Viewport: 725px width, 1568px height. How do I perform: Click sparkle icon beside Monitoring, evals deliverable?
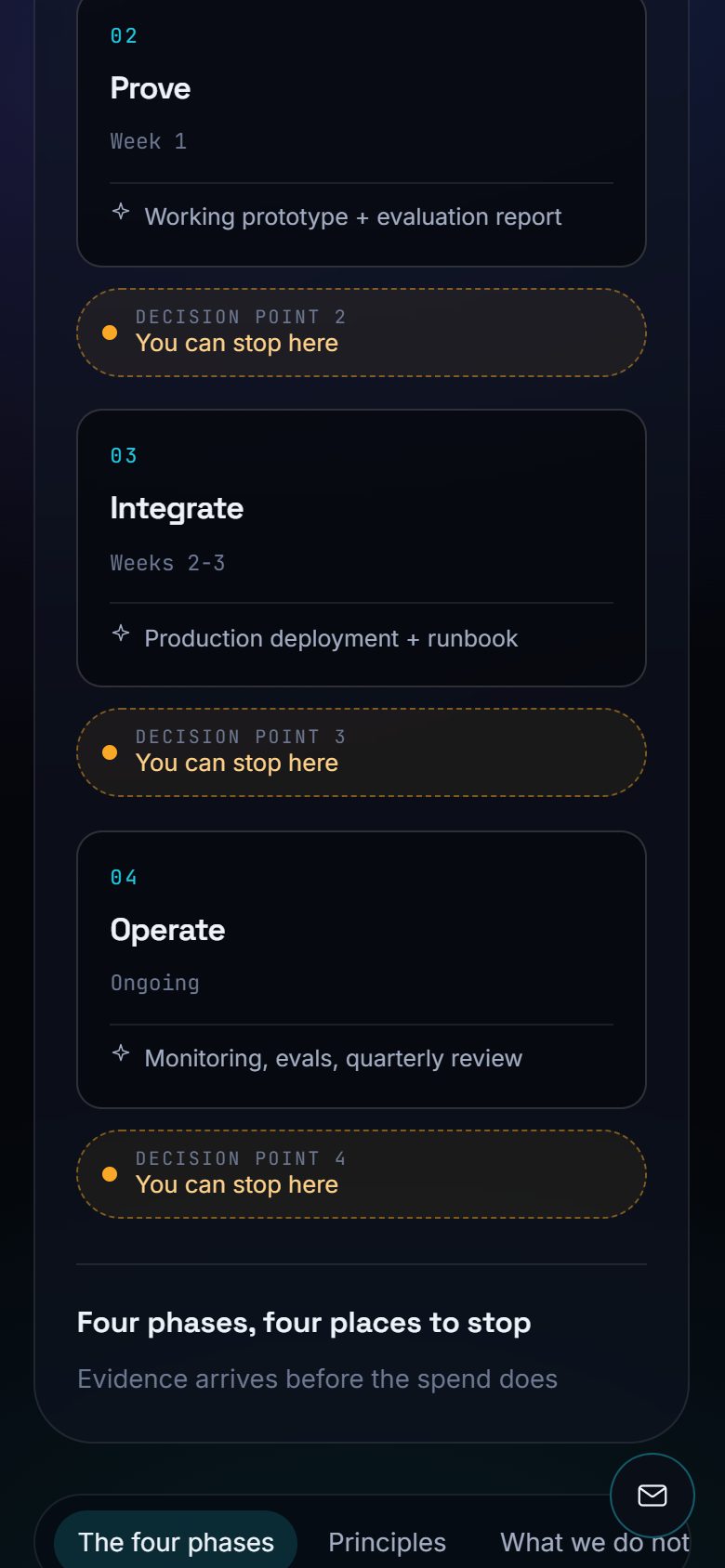click(121, 1053)
